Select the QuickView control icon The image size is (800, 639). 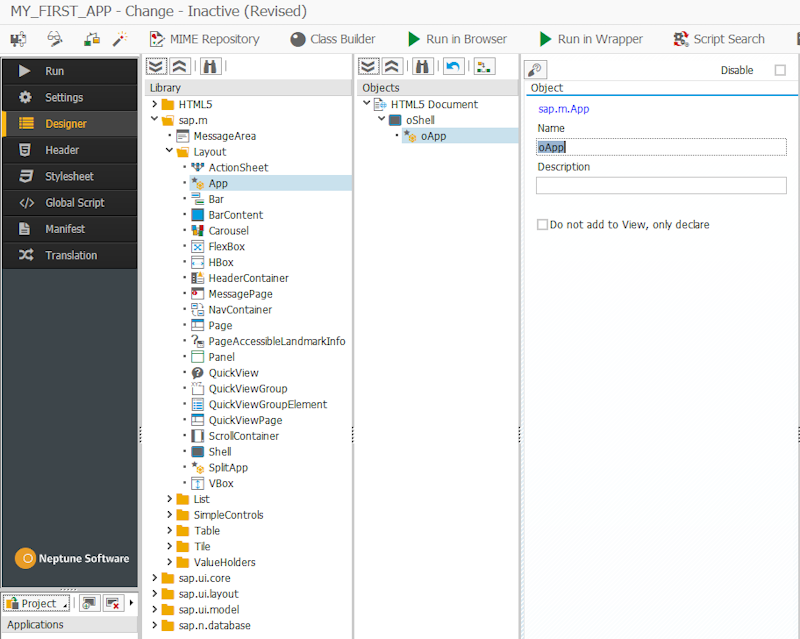[197, 373]
